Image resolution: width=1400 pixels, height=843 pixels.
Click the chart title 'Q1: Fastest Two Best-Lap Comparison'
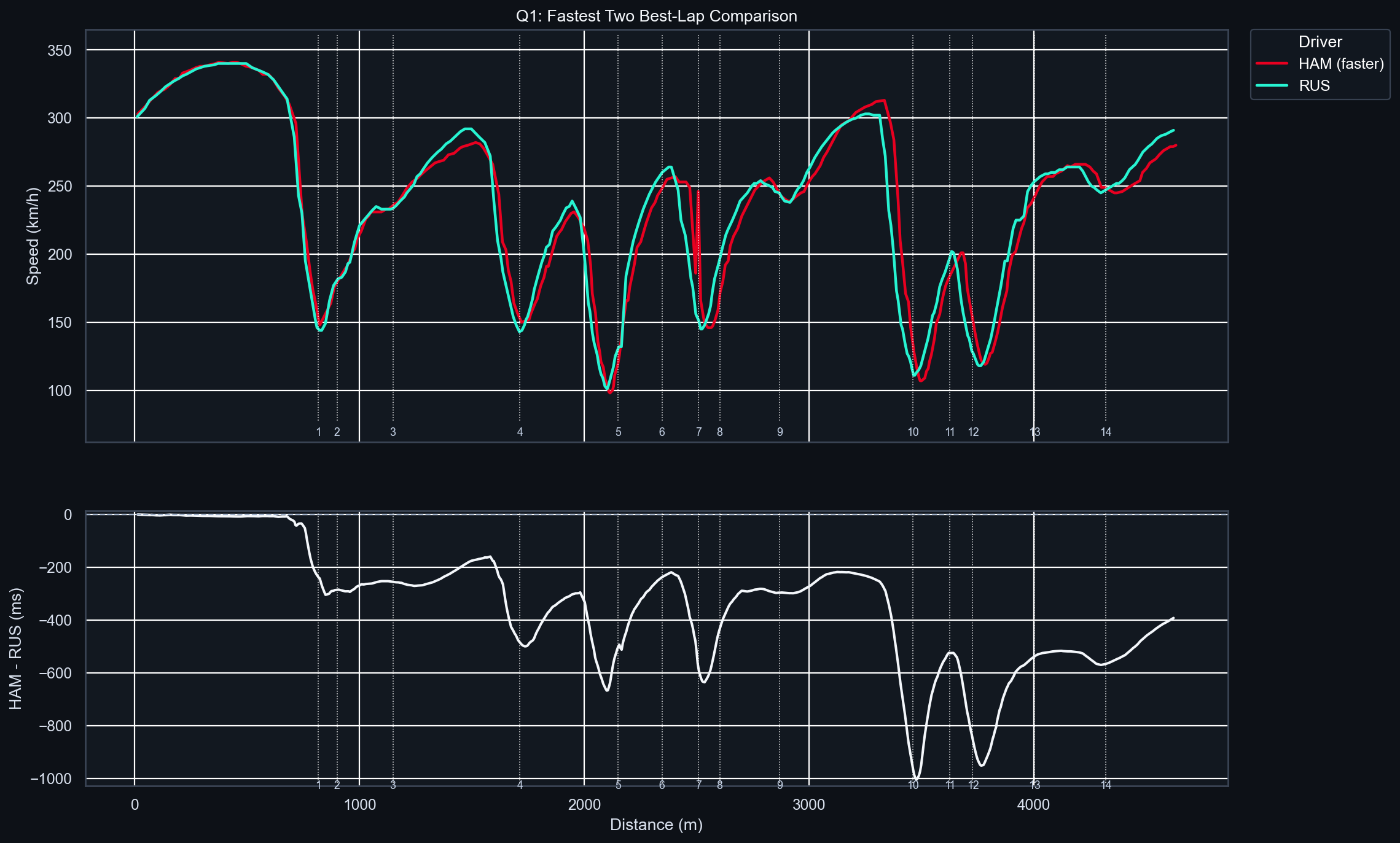(x=656, y=16)
